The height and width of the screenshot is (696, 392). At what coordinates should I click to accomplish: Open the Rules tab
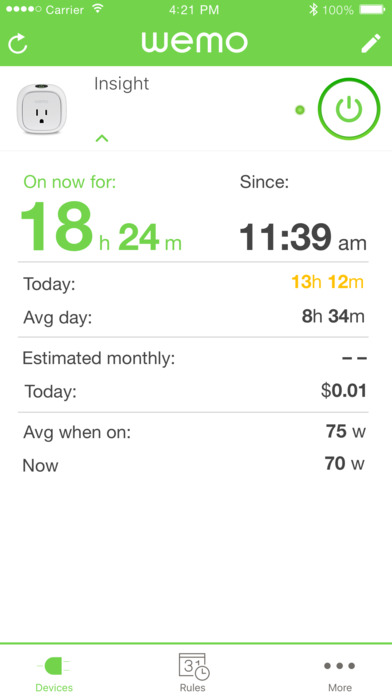pos(193,672)
